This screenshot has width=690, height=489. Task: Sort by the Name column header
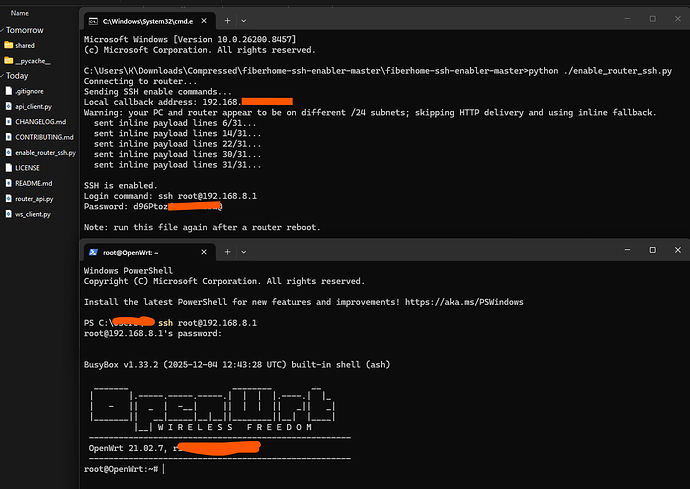pyautogui.click(x=19, y=13)
